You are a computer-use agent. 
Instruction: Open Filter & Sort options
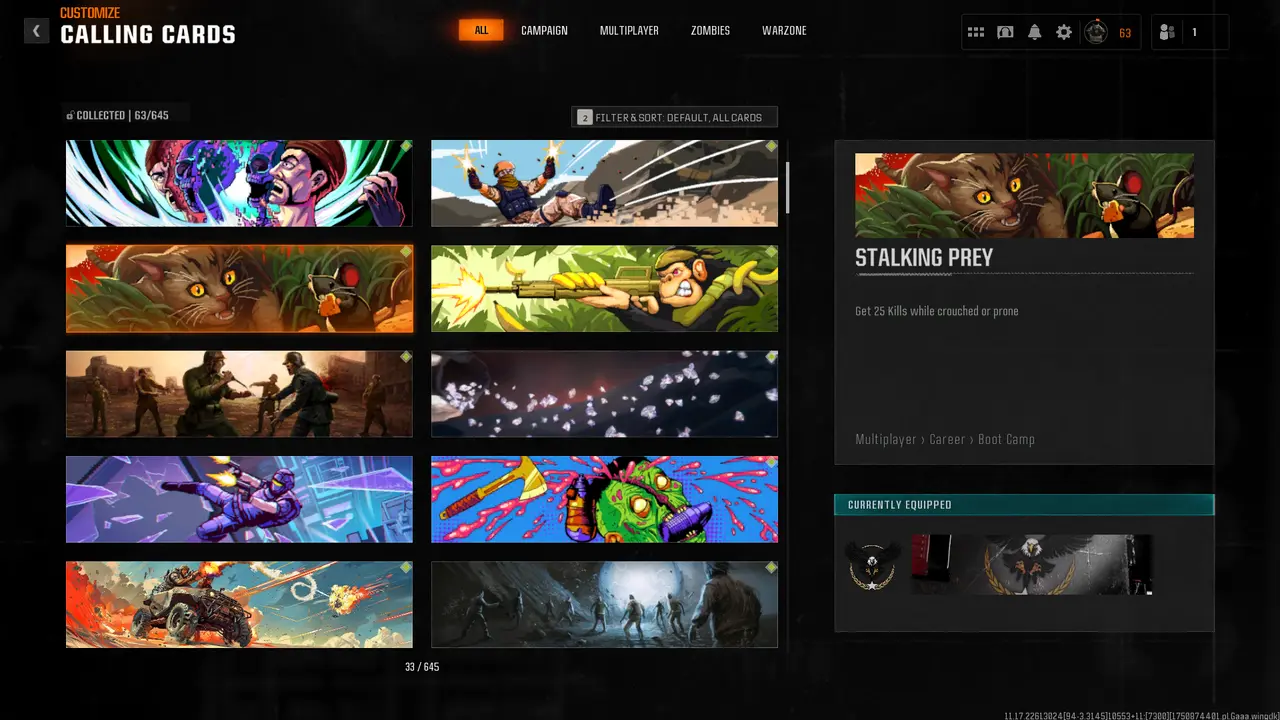674,117
